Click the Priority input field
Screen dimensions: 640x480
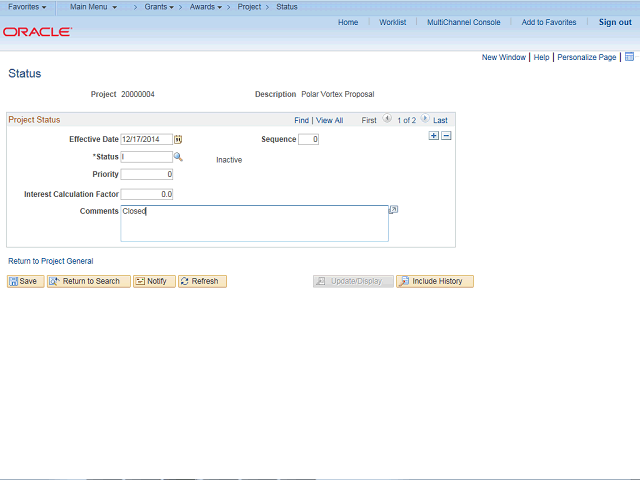[x=147, y=174]
